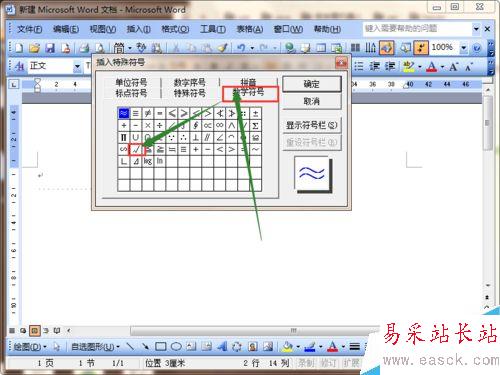Switch to the 特殊符号 tab
This screenshot has width=500, height=375.
tap(189, 93)
